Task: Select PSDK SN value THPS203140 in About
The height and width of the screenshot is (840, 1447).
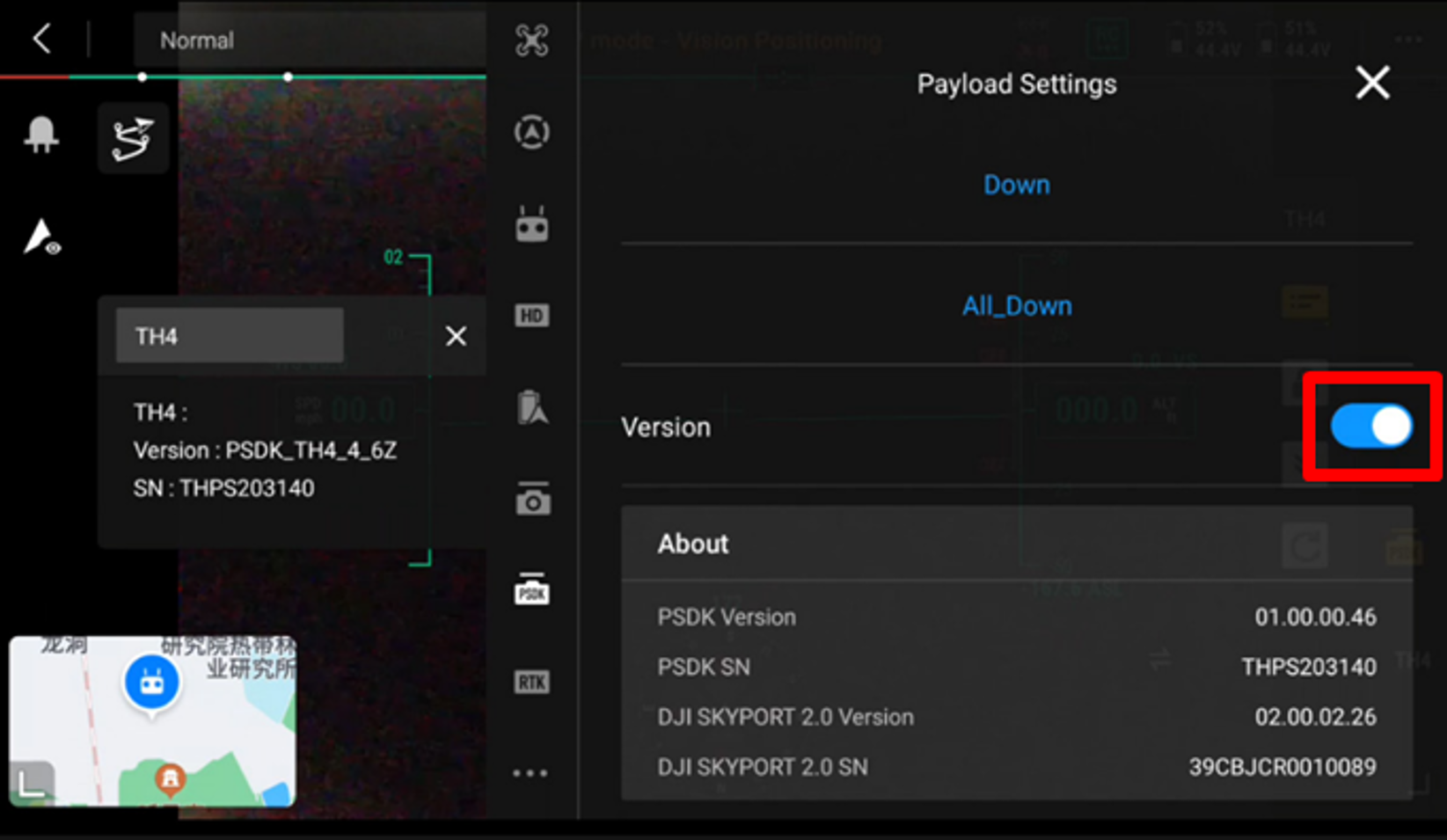Action: (1309, 668)
